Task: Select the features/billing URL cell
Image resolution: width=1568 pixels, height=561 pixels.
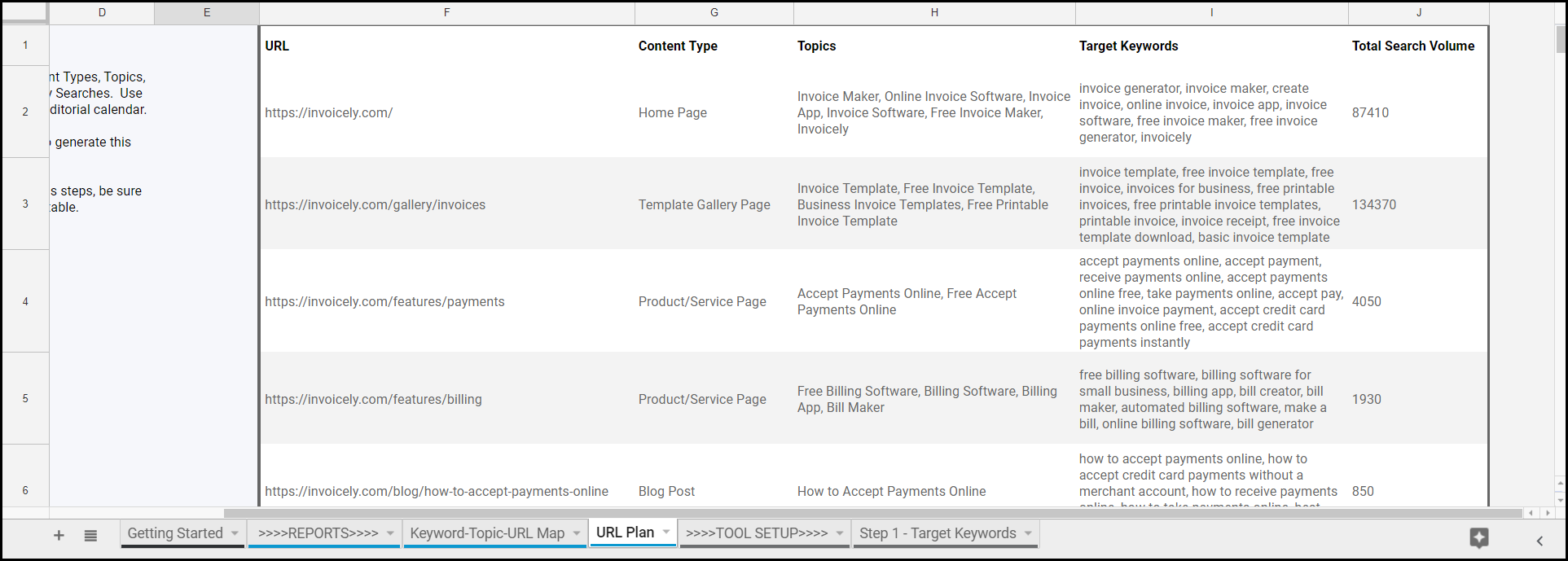Action: 447,399
